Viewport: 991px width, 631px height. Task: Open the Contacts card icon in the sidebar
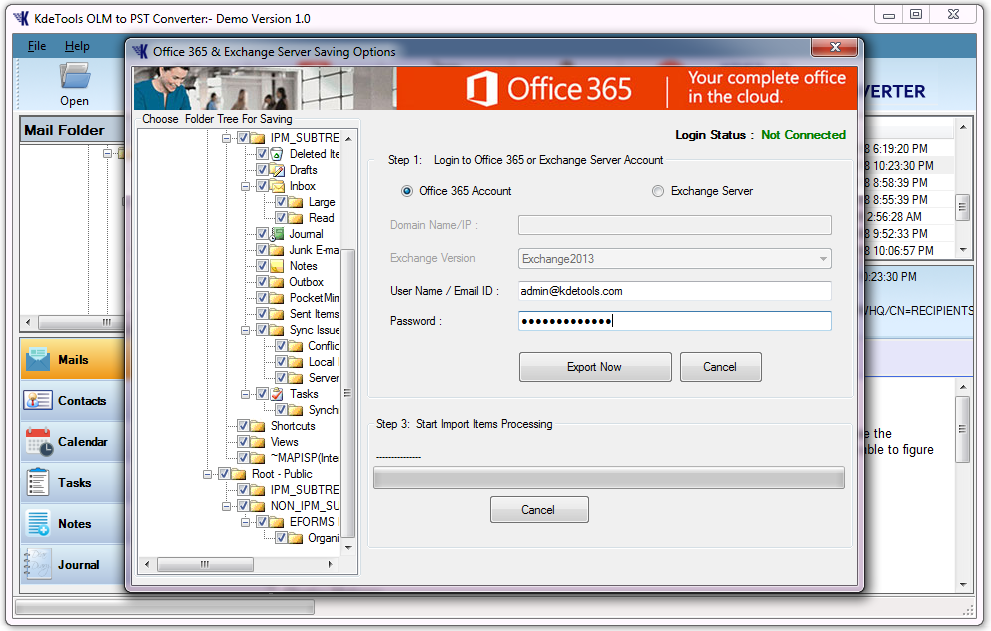coord(38,401)
